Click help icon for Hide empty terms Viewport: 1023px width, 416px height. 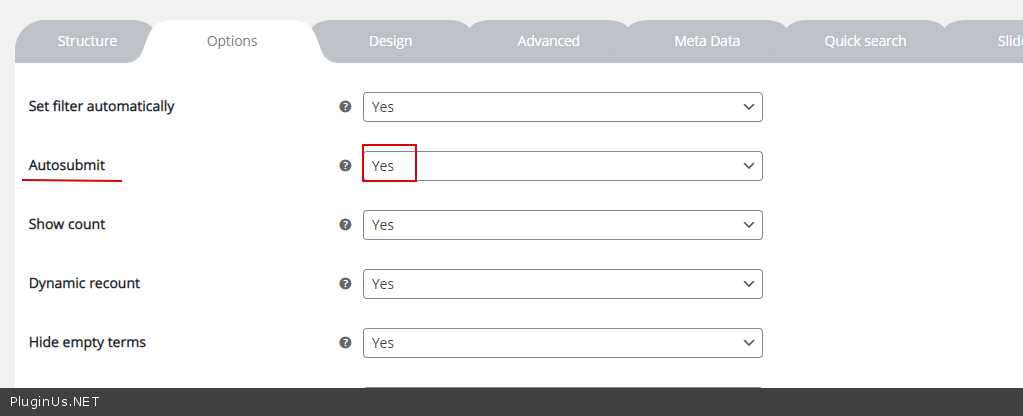point(345,343)
